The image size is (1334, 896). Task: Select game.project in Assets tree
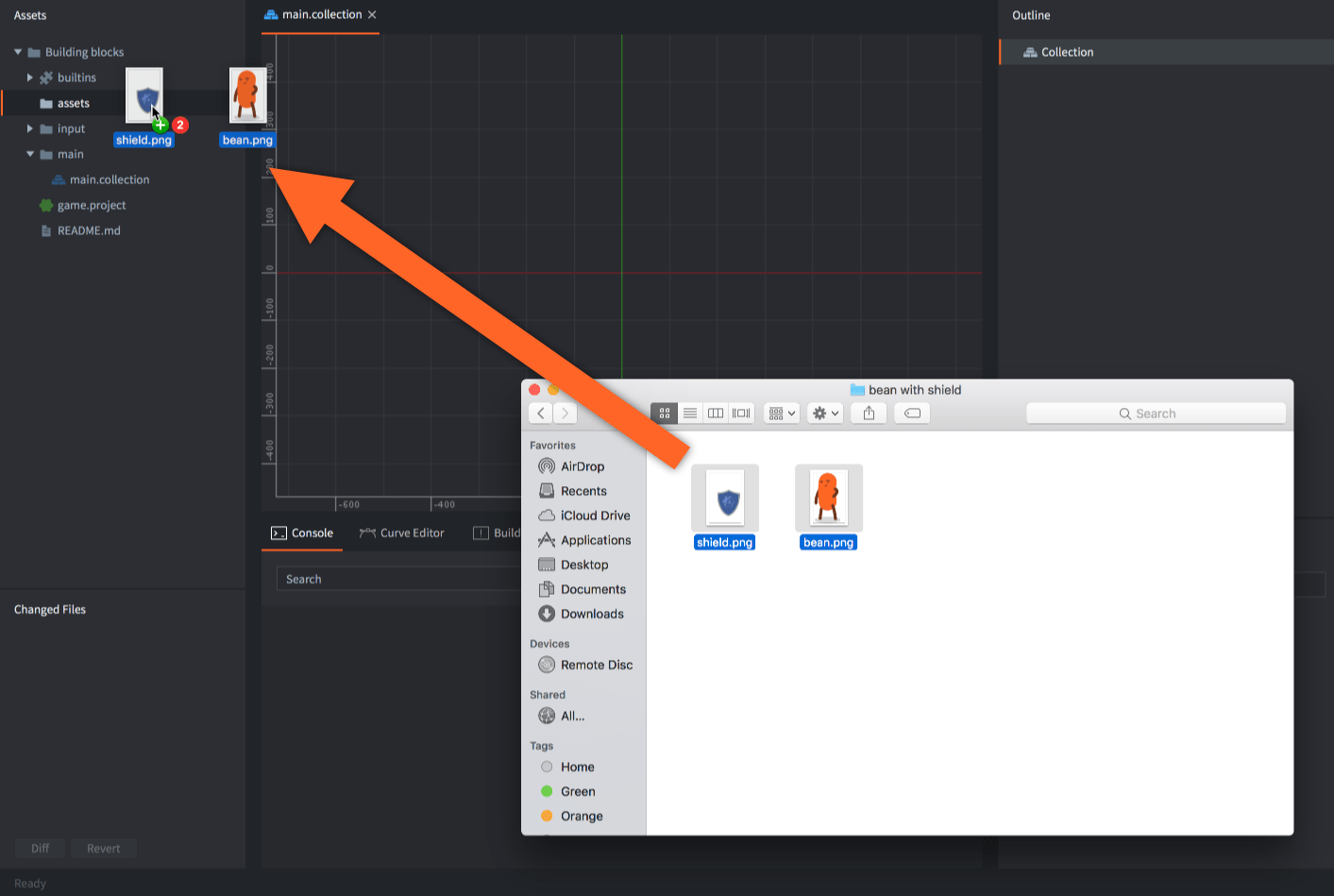coord(91,205)
